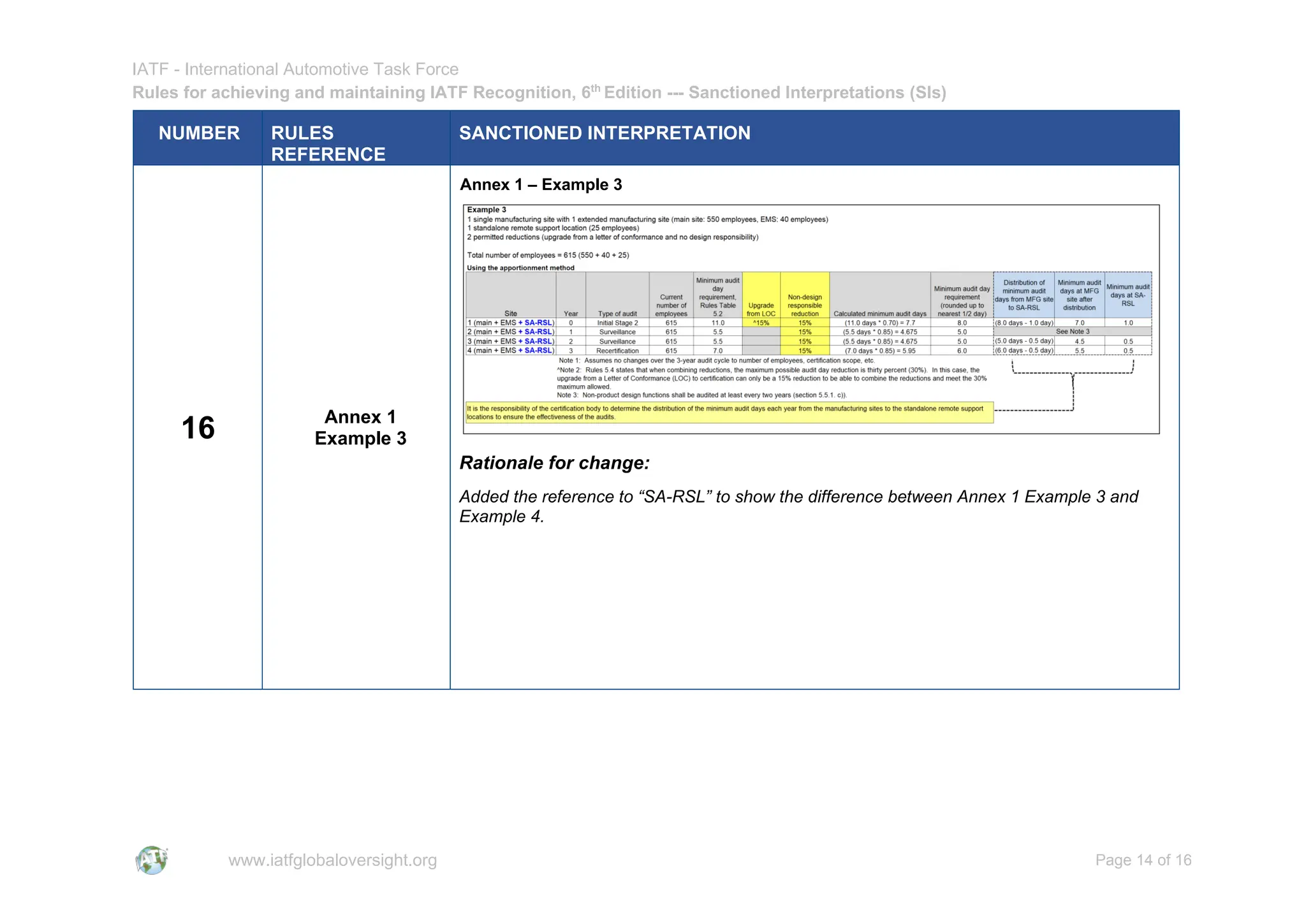Click the 'Total number of employees = 615' line
The height and width of the screenshot is (924, 1306).
pyautogui.click(x=548, y=255)
